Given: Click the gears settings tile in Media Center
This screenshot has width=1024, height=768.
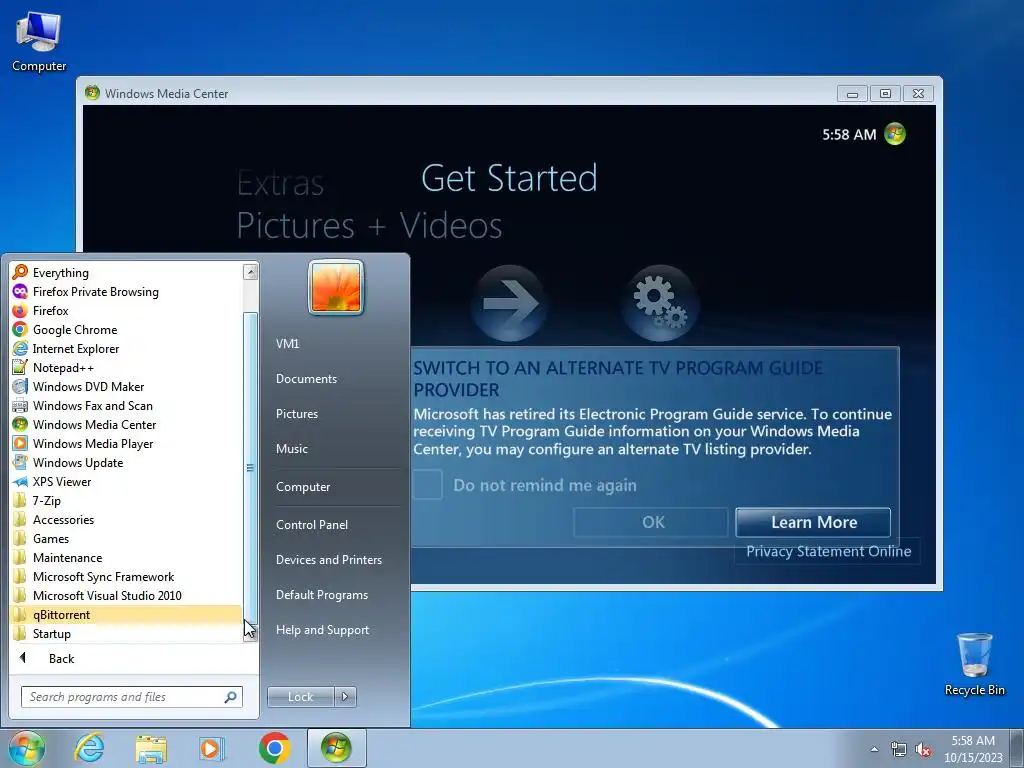Looking at the screenshot, I should click(x=660, y=304).
